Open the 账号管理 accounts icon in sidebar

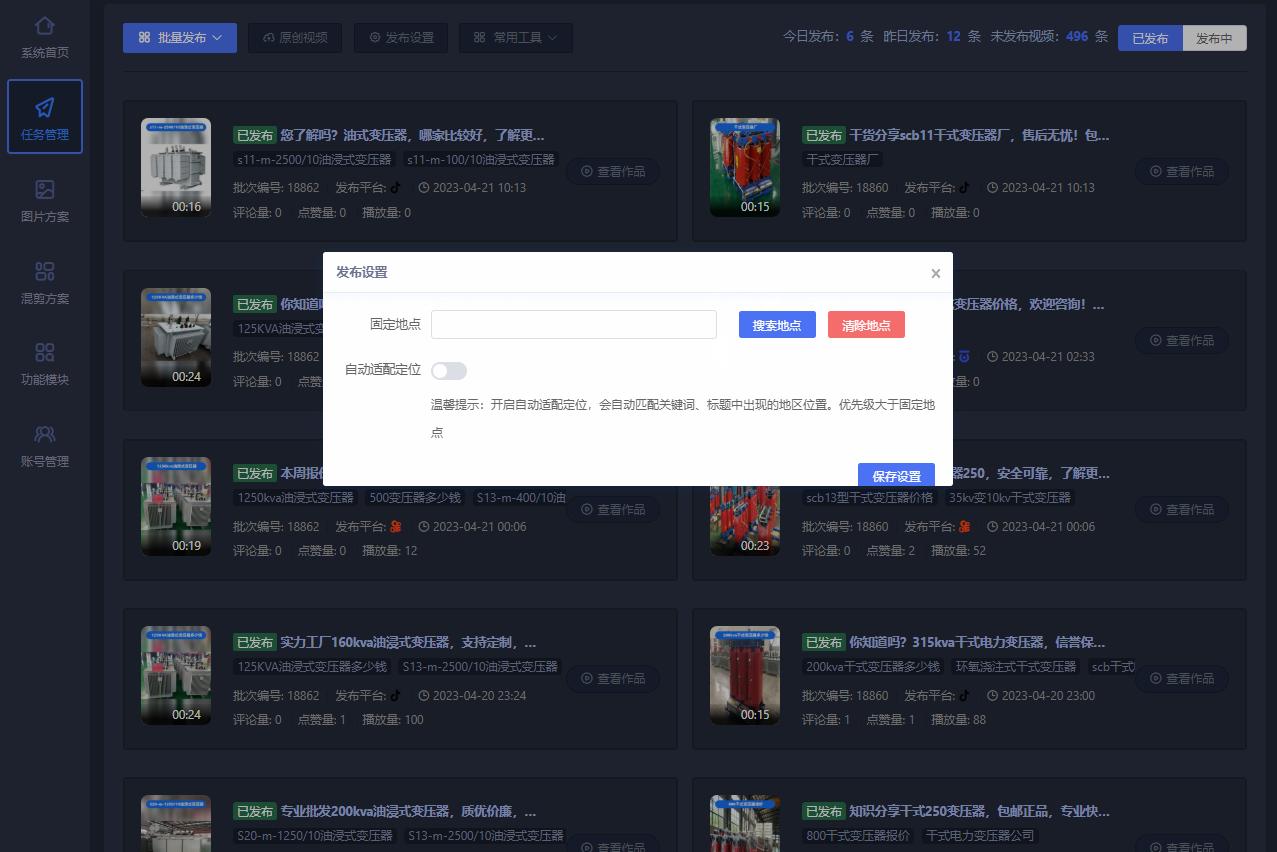[44, 434]
